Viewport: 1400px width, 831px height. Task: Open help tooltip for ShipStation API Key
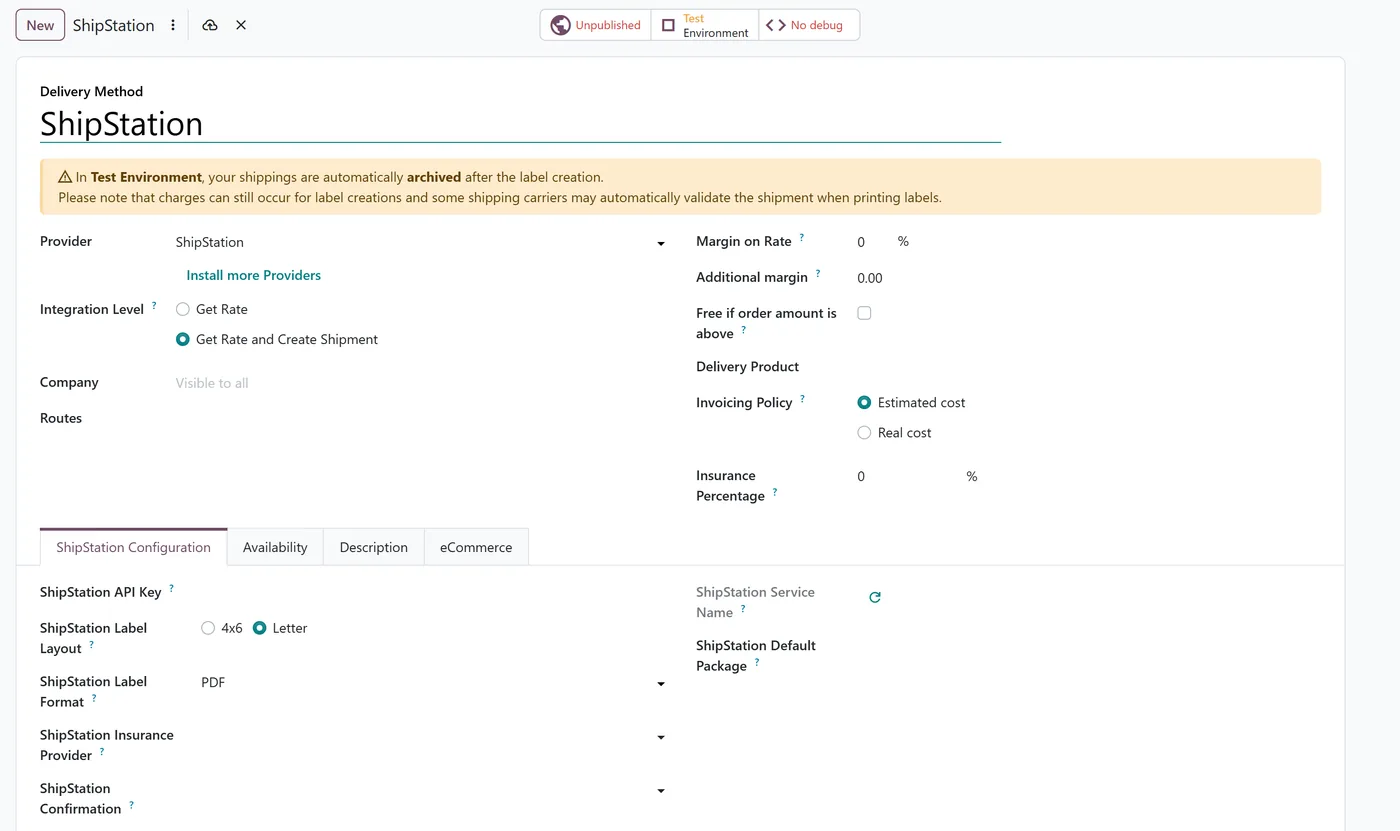[x=171, y=589]
